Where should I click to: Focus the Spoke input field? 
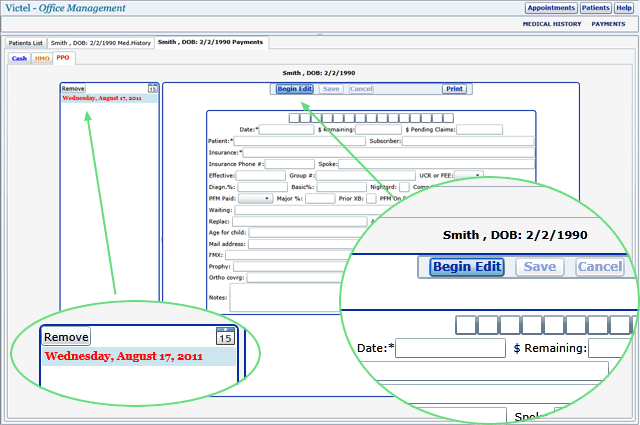(436, 164)
